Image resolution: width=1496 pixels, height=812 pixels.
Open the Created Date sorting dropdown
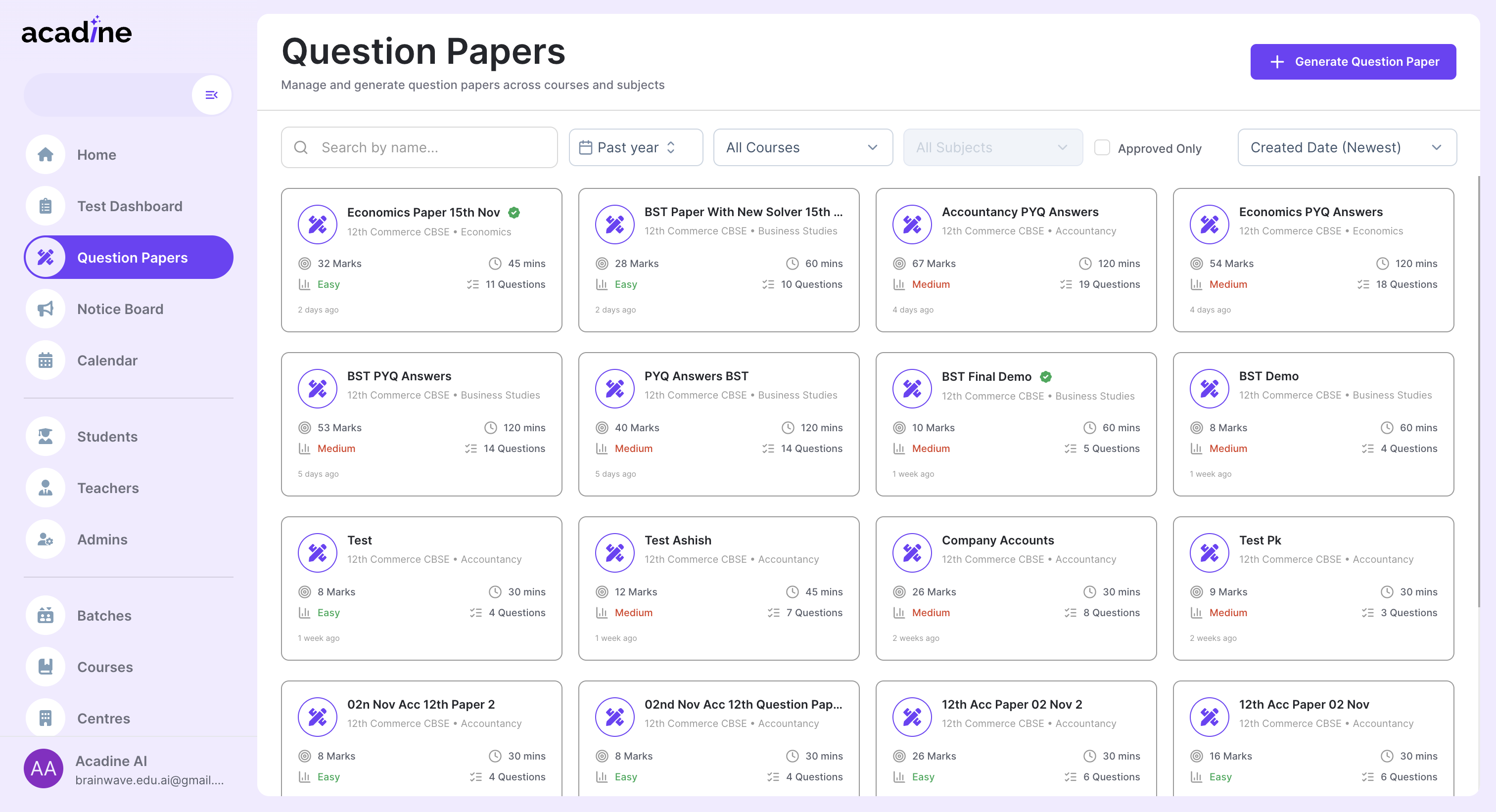coord(1346,147)
